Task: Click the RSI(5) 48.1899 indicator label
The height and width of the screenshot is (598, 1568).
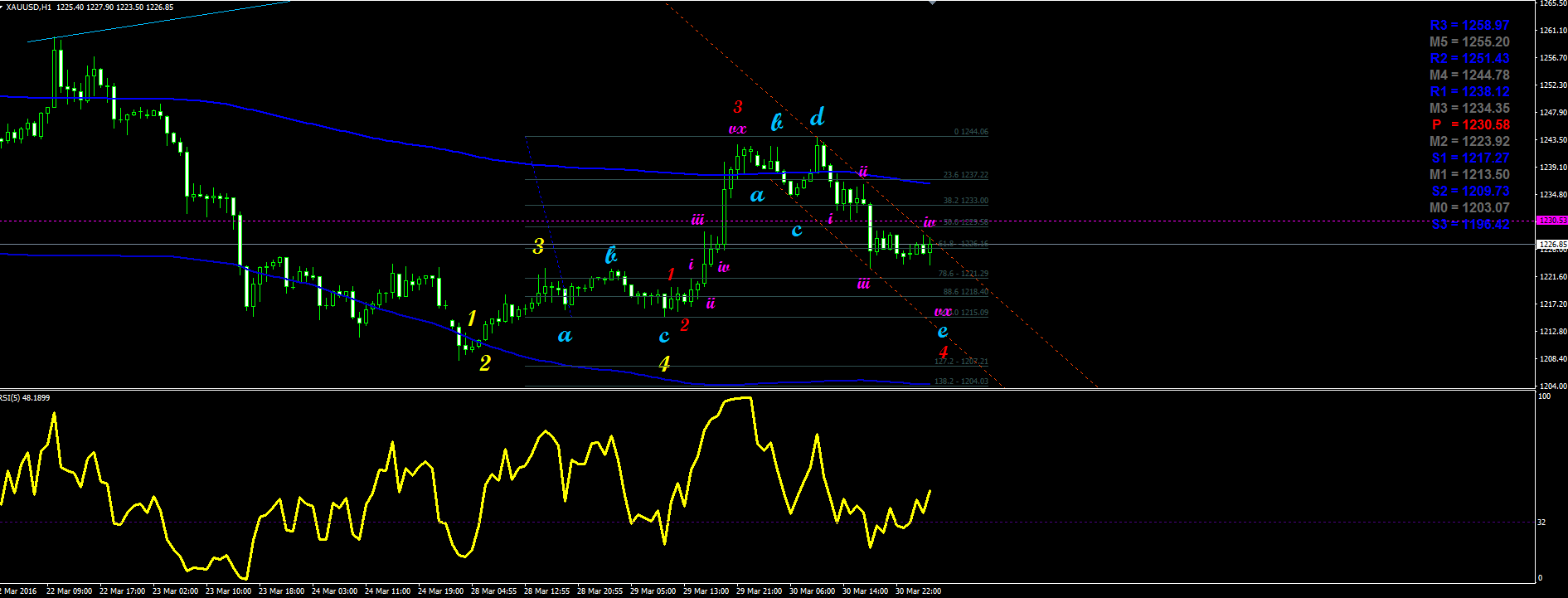Action: point(25,398)
